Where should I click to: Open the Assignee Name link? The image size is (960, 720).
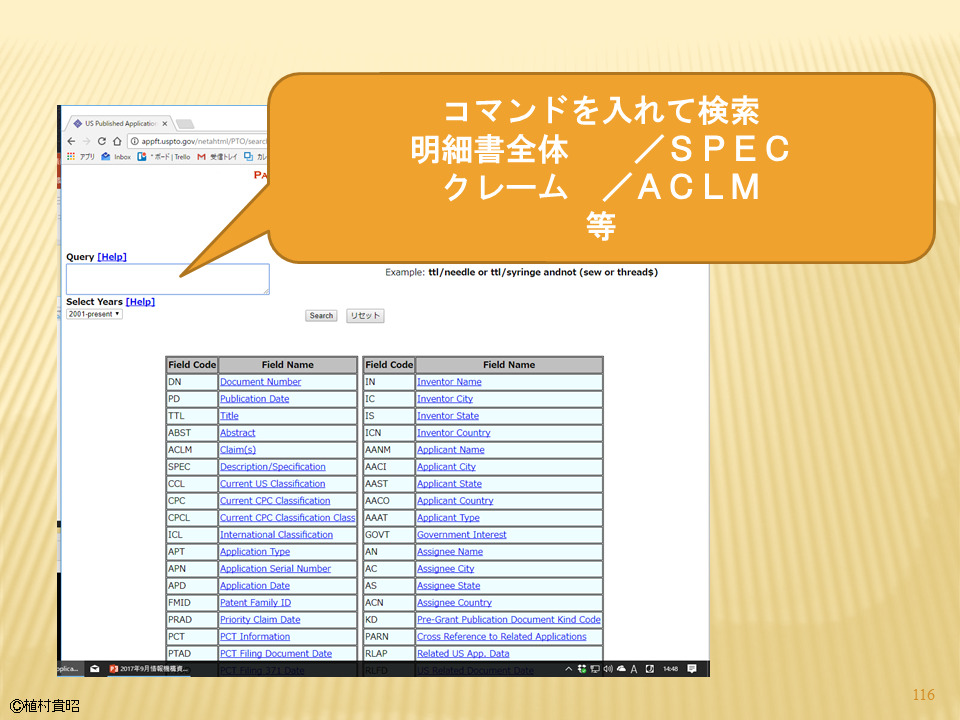point(450,552)
